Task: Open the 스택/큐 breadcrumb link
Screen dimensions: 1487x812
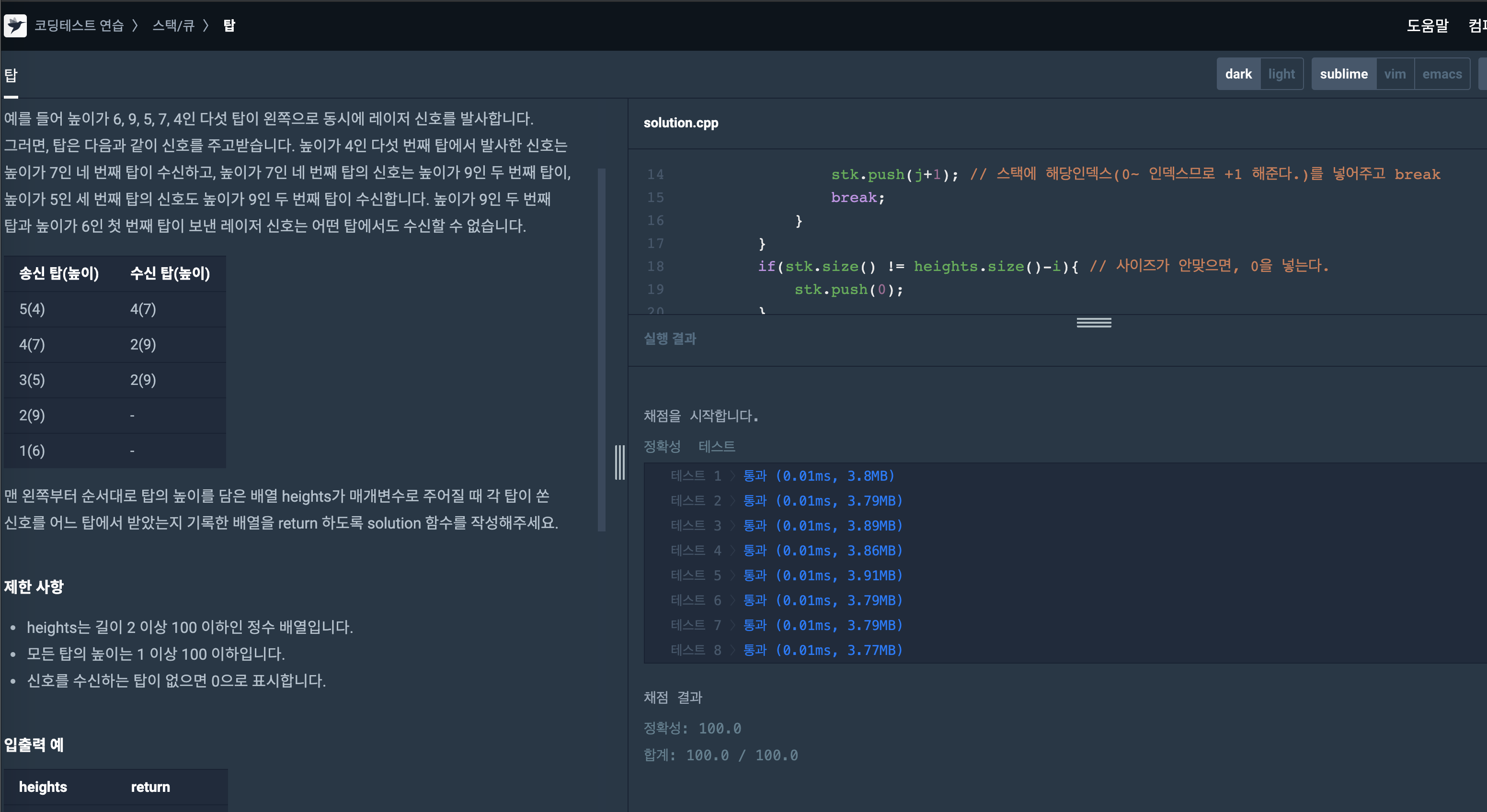Action: coord(173,25)
